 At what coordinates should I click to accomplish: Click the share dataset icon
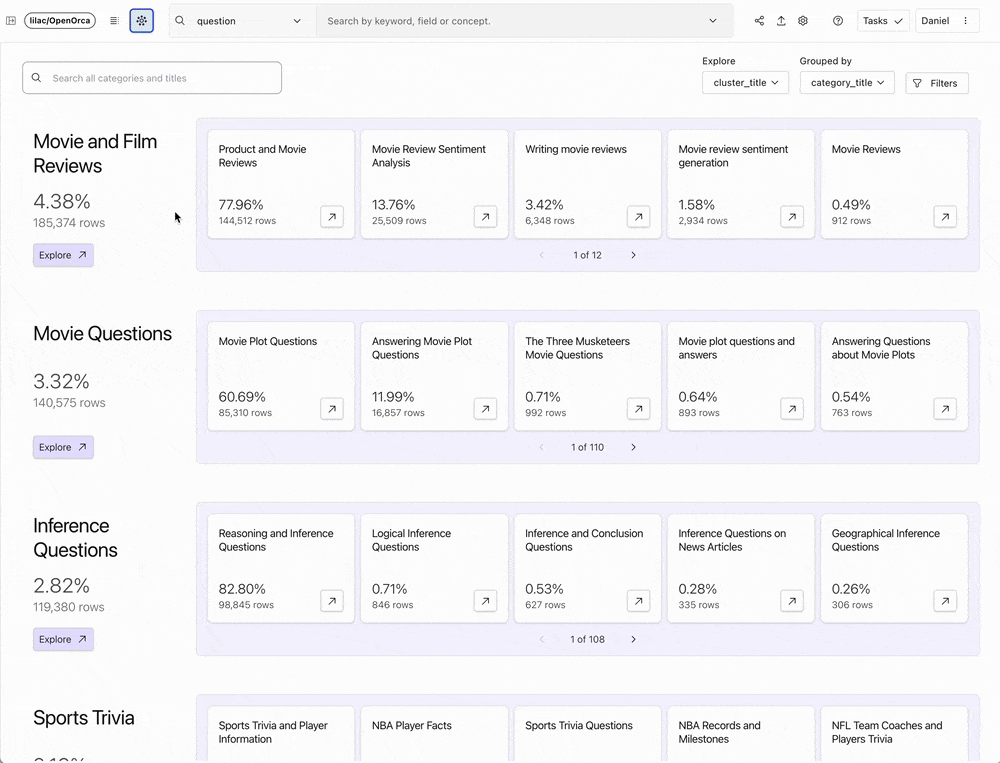[x=759, y=21]
